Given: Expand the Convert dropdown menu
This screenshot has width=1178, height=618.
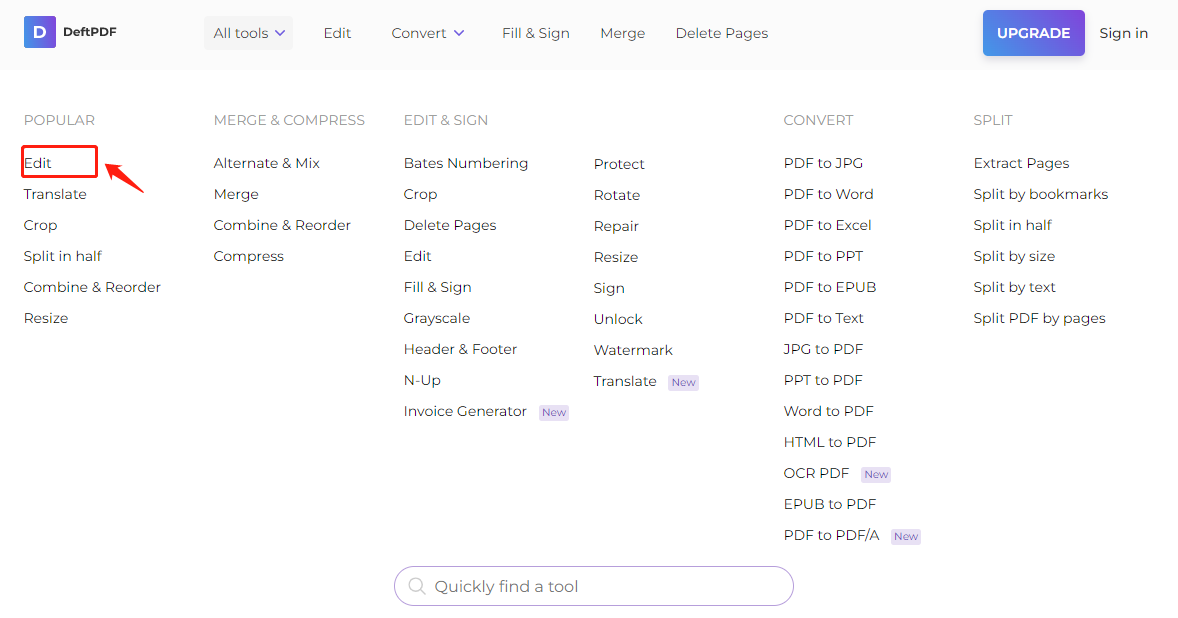Looking at the screenshot, I should pyautogui.click(x=427, y=32).
